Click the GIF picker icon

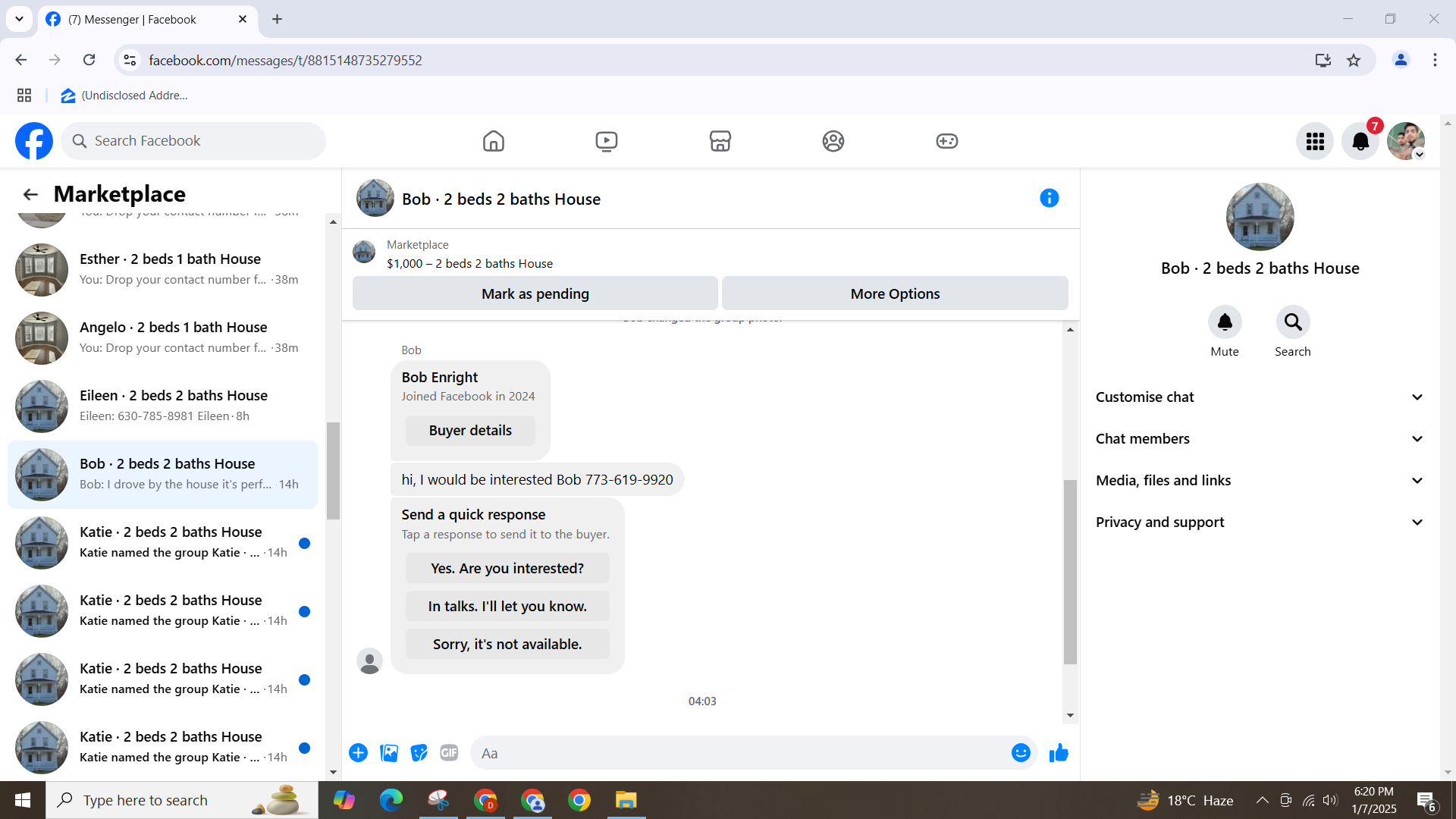449,753
